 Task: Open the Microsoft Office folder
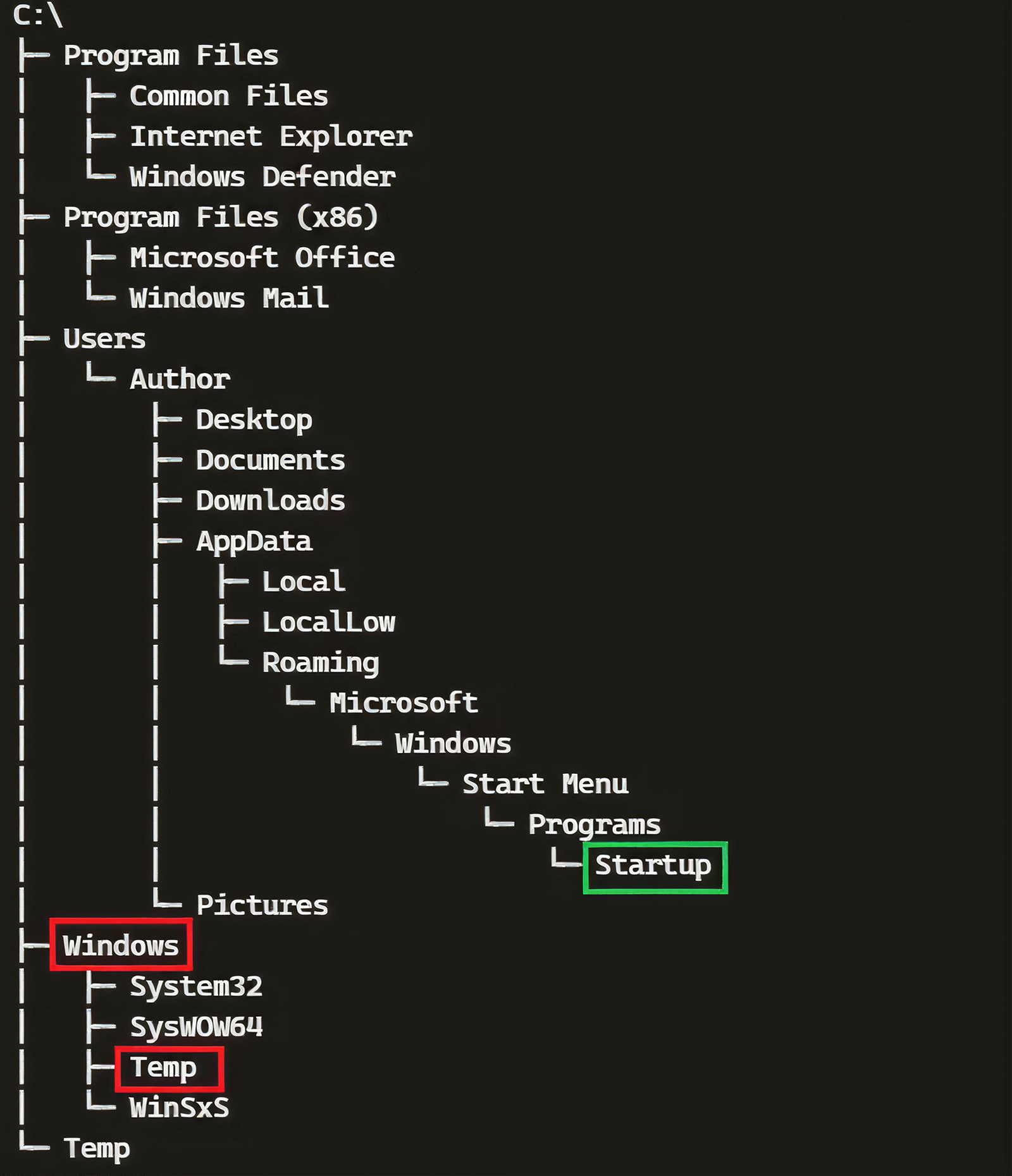(x=262, y=258)
